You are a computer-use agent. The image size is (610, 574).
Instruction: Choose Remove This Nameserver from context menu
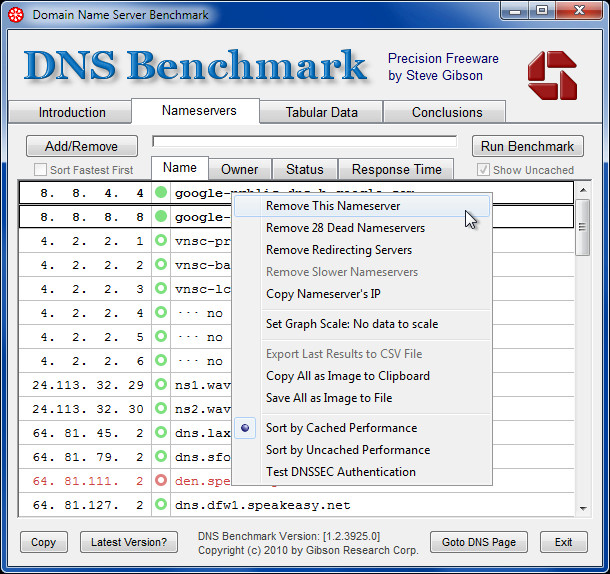click(x=362, y=206)
